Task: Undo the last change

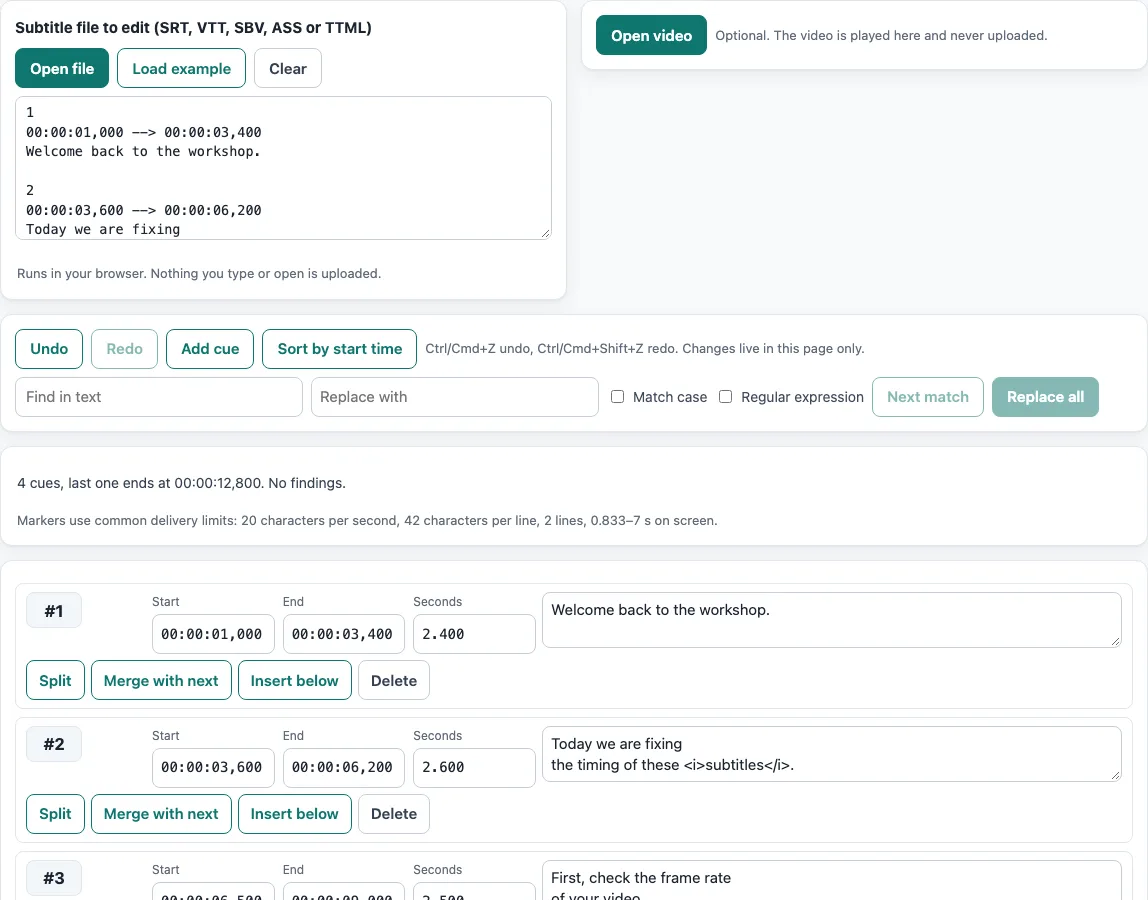Action: [49, 349]
